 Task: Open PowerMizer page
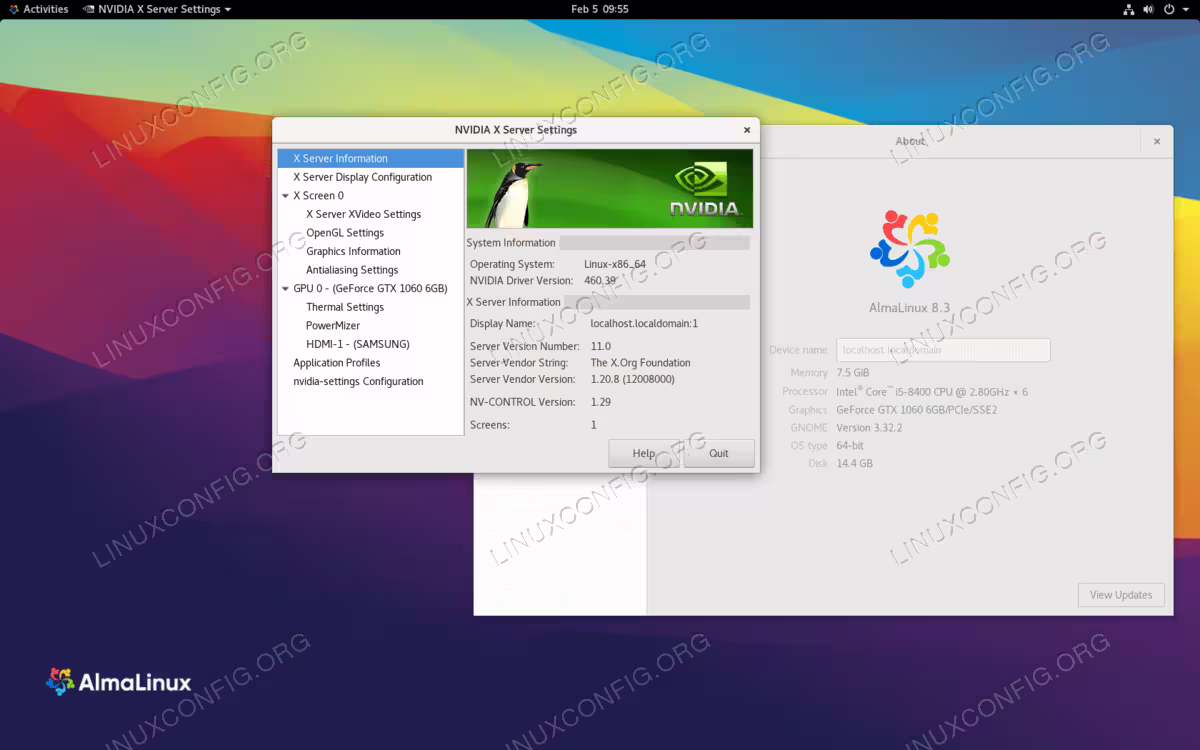333,326
